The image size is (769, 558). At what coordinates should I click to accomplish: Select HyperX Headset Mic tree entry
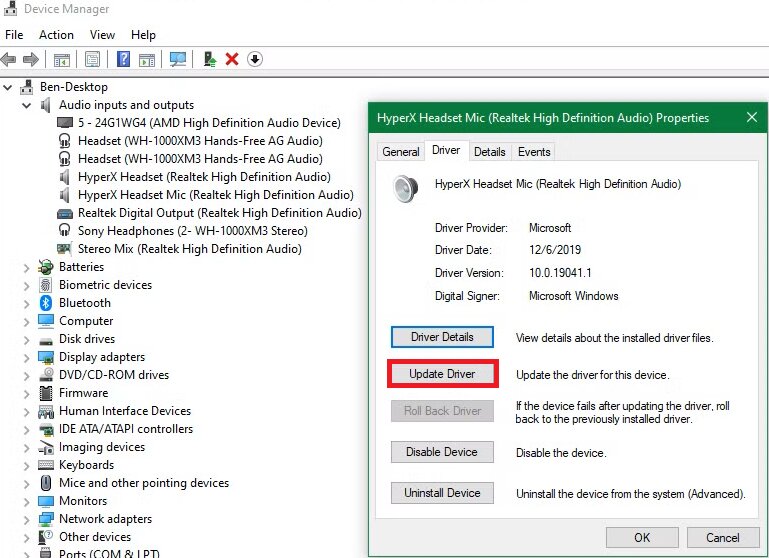[216, 195]
